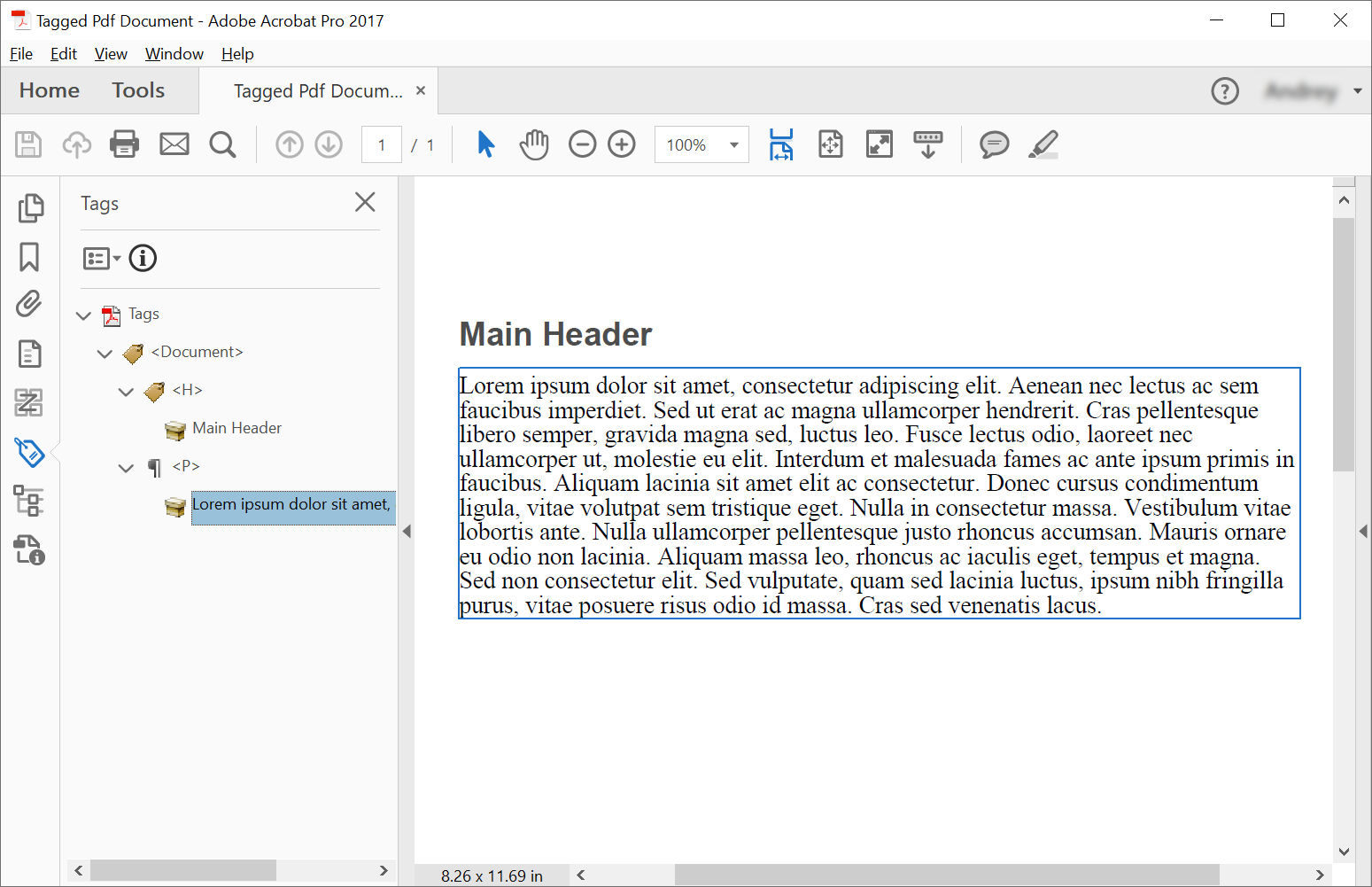The height and width of the screenshot is (887, 1372).
Task: Open the Help question mark icon
Action: (x=1225, y=90)
